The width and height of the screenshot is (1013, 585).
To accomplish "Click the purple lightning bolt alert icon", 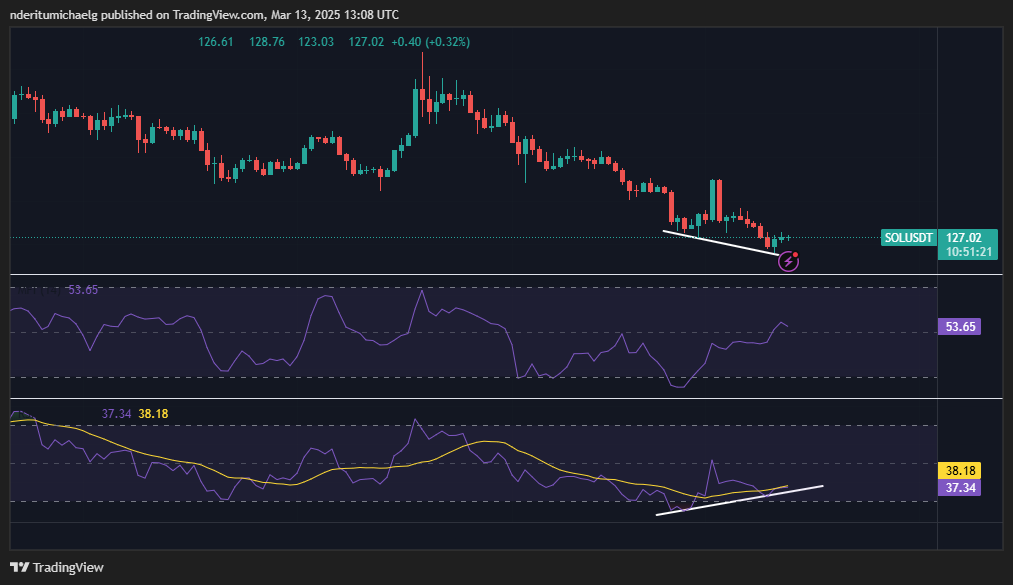I will click(788, 262).
